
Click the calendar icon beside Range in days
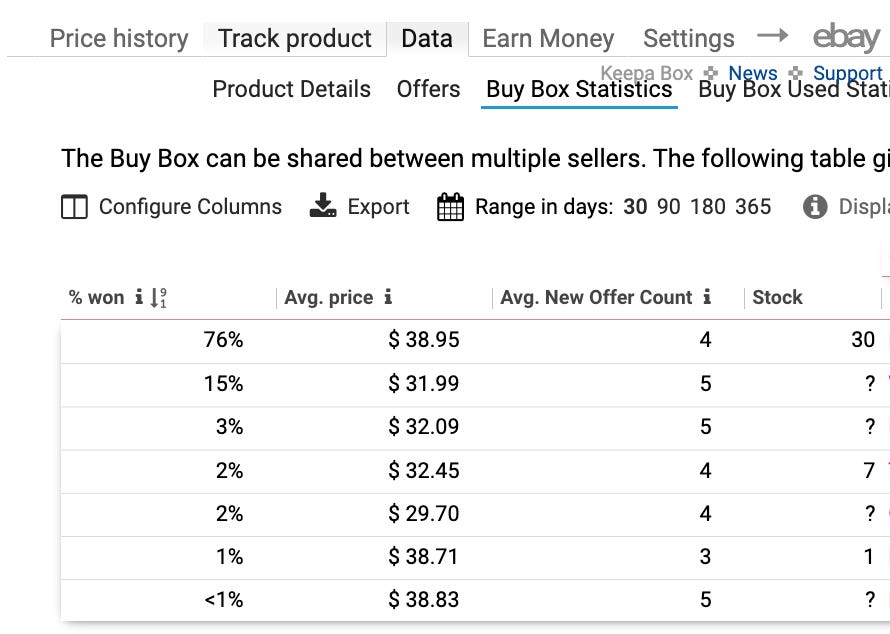tap(449, 206)
